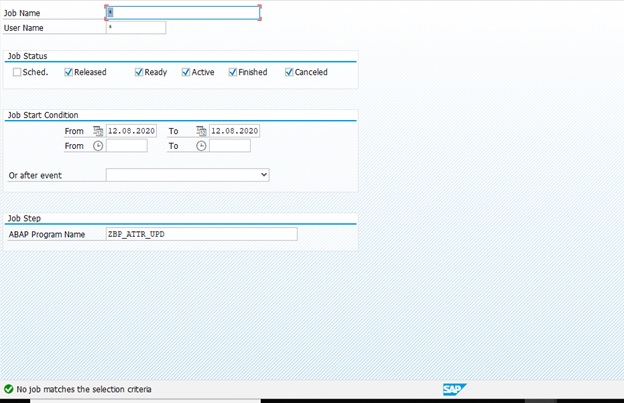Click clock icon beside To time

(x=201, y=146)
